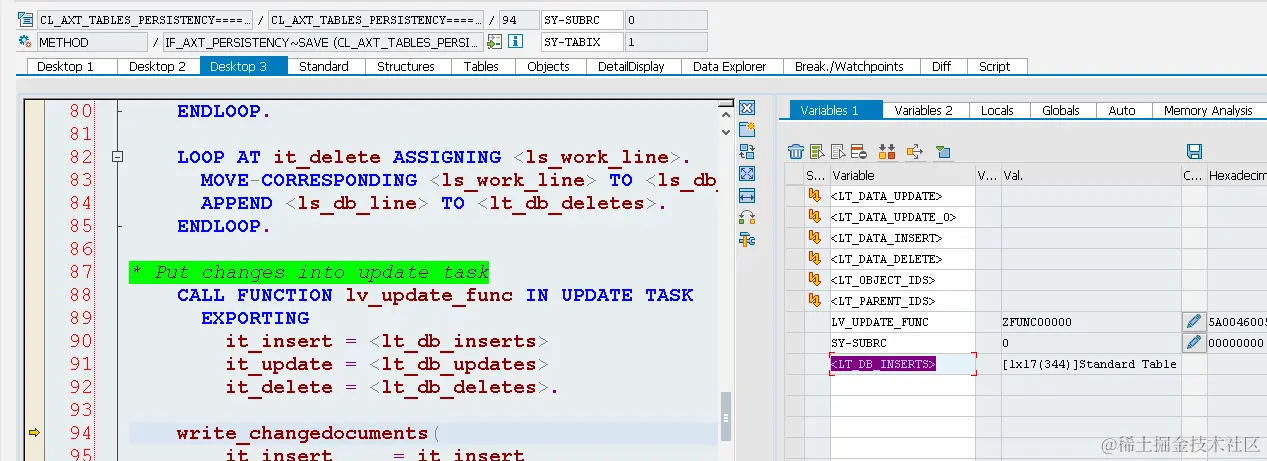Viewport: 1267px width, 461px height.
Task: Click the <LT_DATA_INSERT> variable cell
Action: tap(902, 238)
